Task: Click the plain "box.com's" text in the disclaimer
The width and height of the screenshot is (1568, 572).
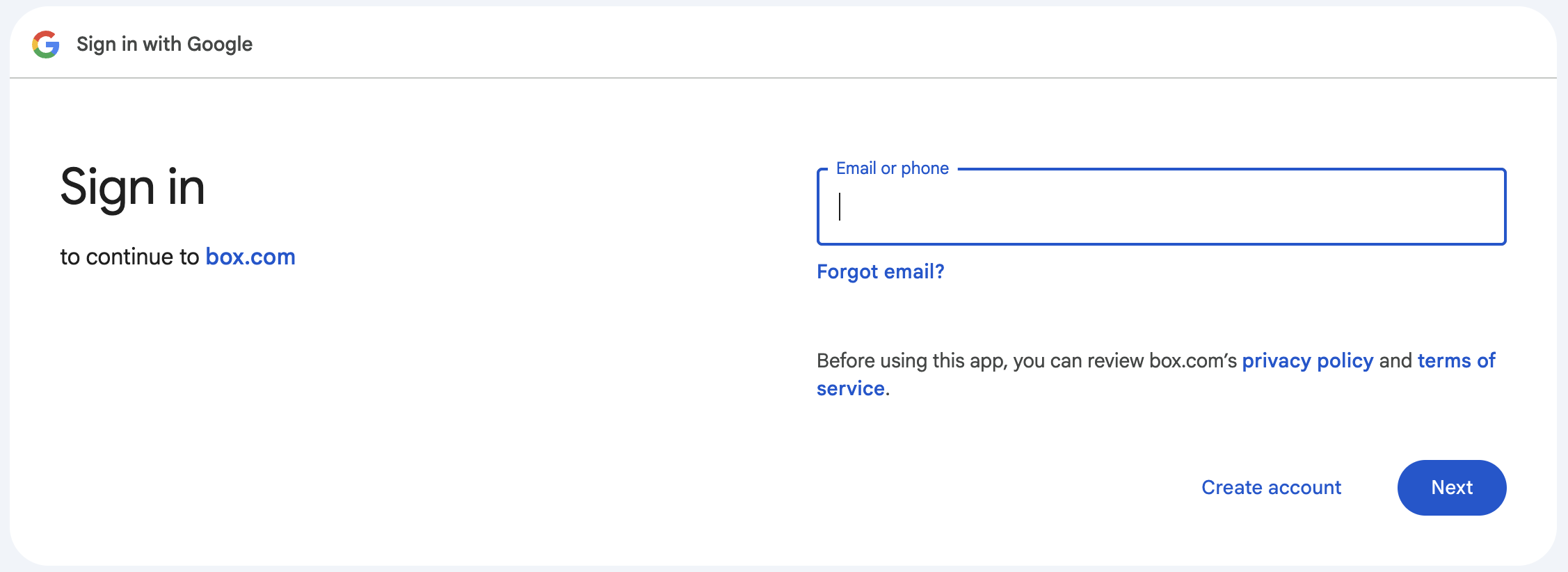Action: click(x=1193, y=360)
